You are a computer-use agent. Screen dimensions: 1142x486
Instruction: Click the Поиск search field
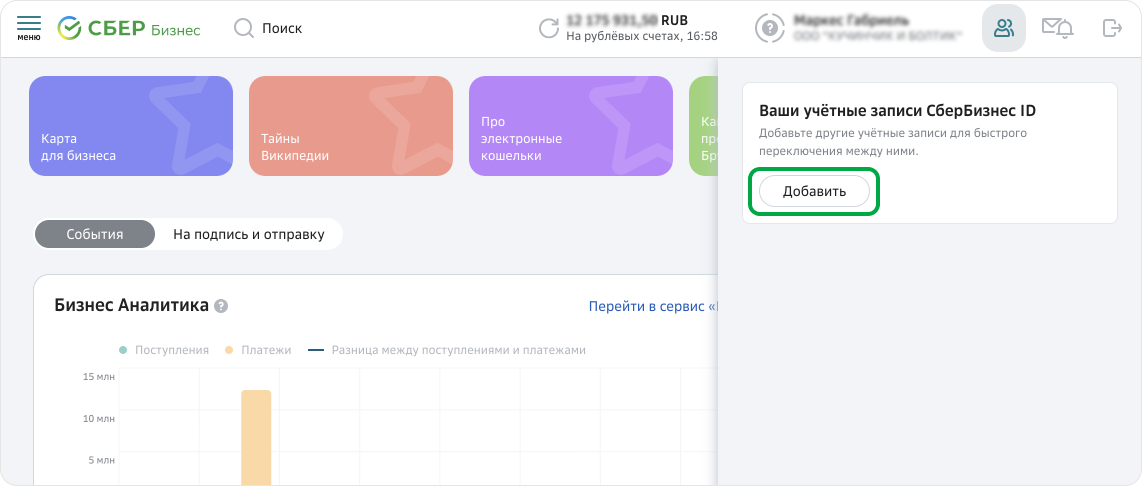[282, 29]
